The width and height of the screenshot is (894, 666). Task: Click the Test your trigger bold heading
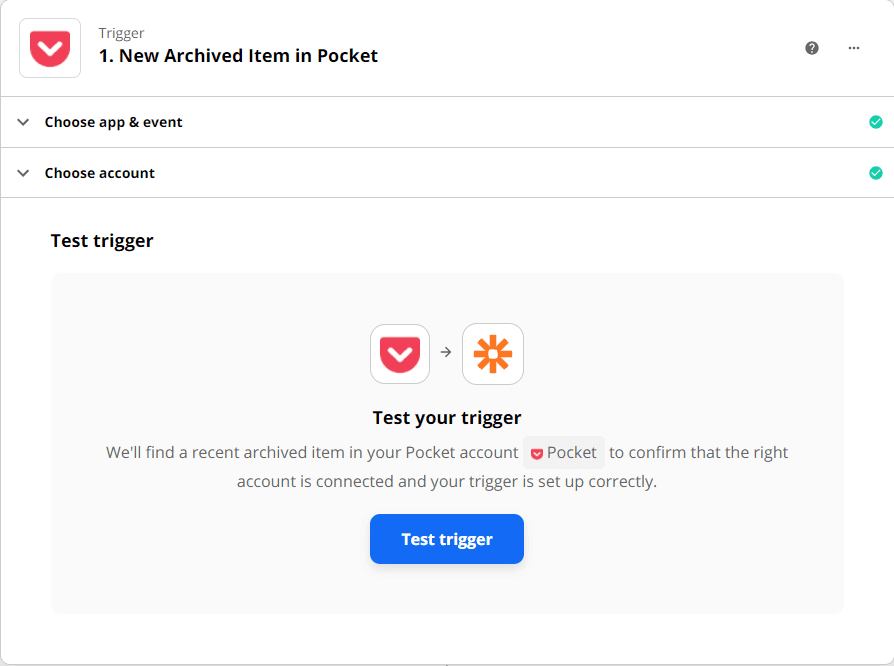(x=447, y=417)
